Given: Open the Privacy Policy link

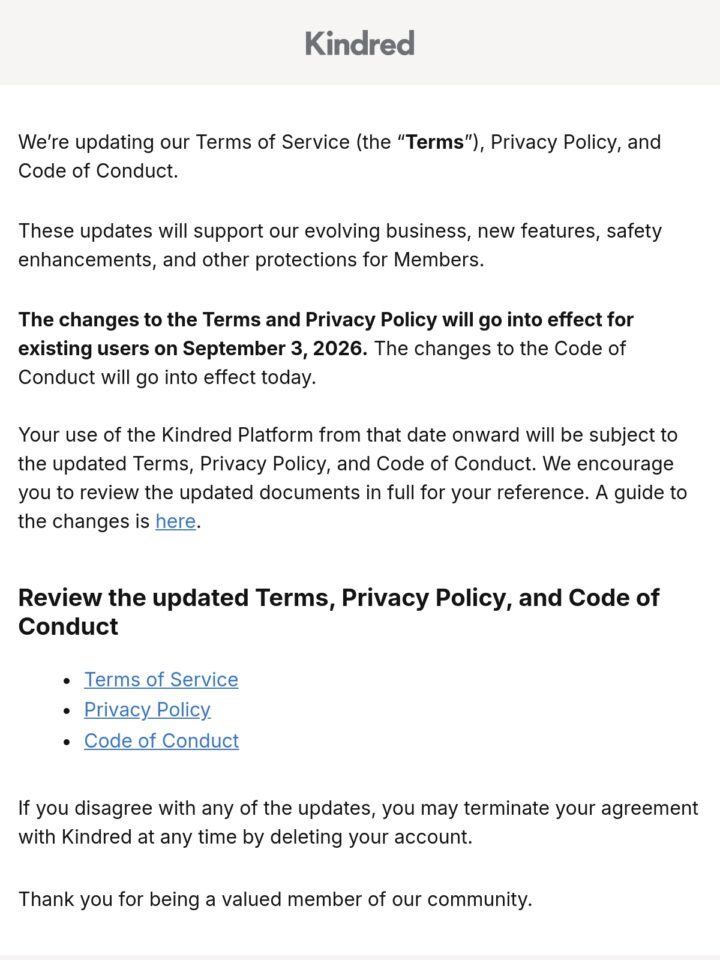Looking at the screenshot, I should click(148, 710).
